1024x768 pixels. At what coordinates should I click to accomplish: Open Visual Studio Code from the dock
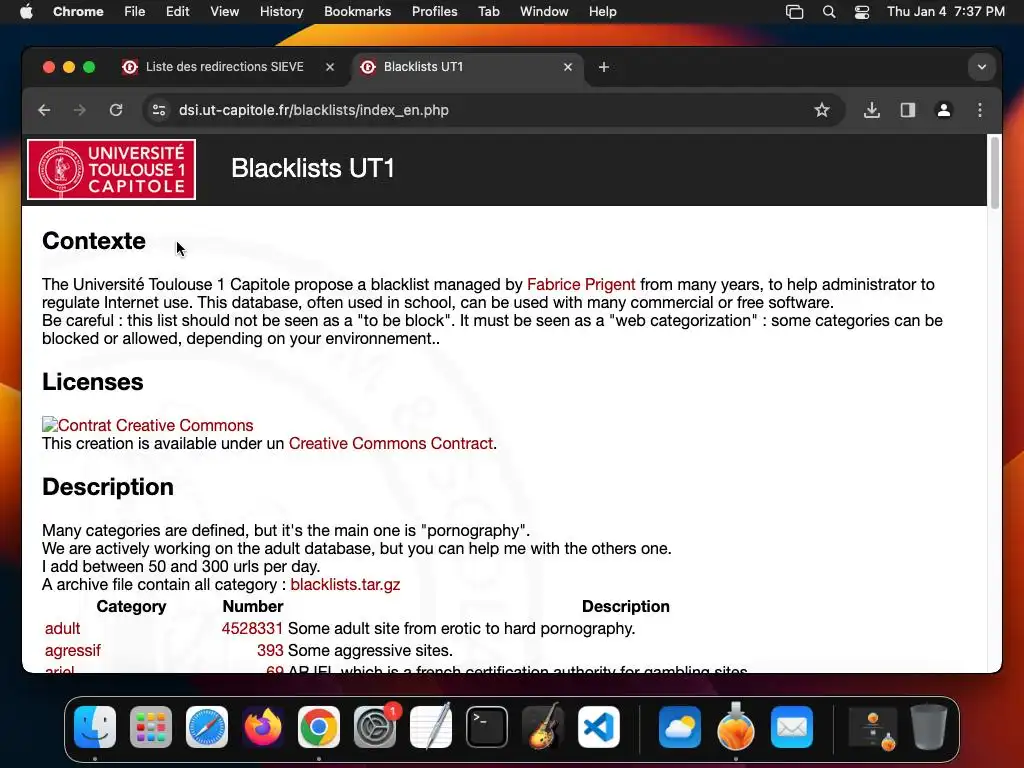[x=599, y=727]
